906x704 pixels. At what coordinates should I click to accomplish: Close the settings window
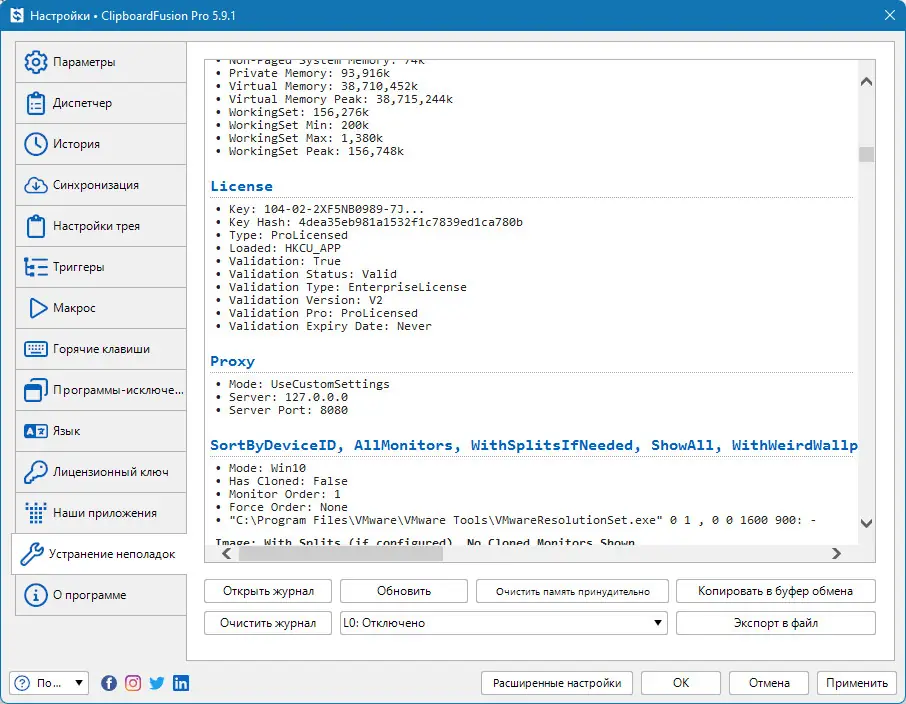point(890,16)
